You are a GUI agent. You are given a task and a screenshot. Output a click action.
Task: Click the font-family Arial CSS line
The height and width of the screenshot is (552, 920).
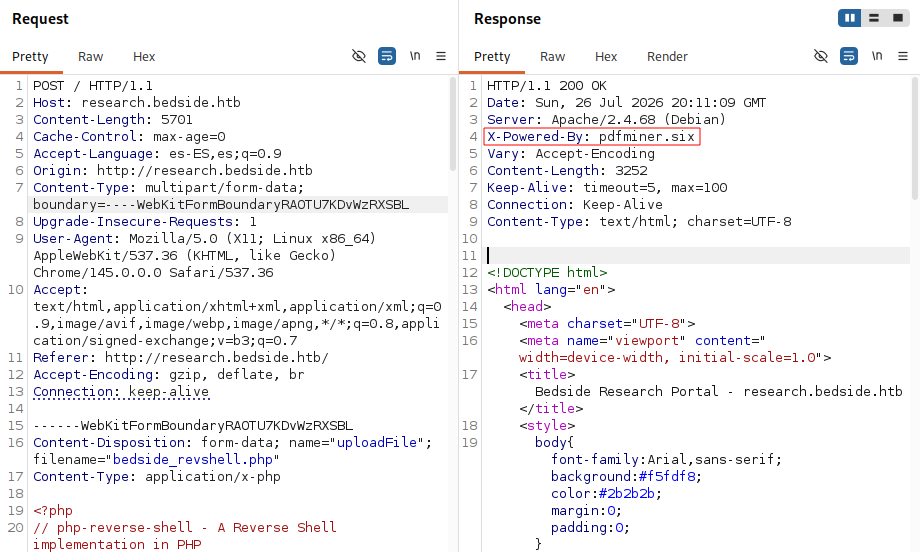666,460
